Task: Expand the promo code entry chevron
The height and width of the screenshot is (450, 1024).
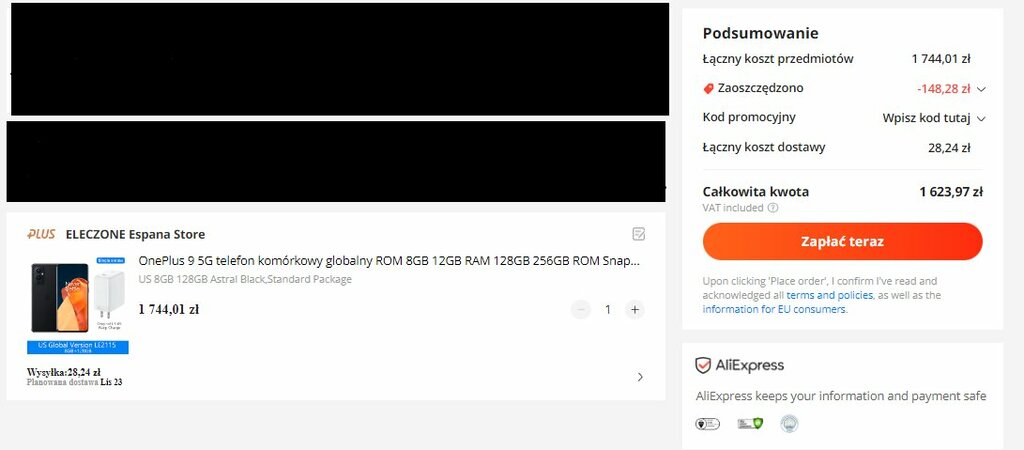Action: click(x=981, y=119)
